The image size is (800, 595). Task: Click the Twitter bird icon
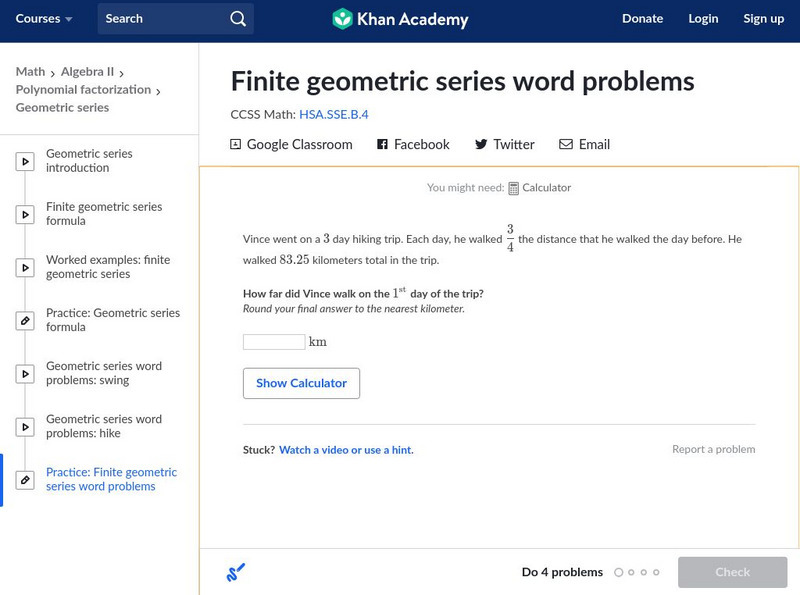point(481,144)
